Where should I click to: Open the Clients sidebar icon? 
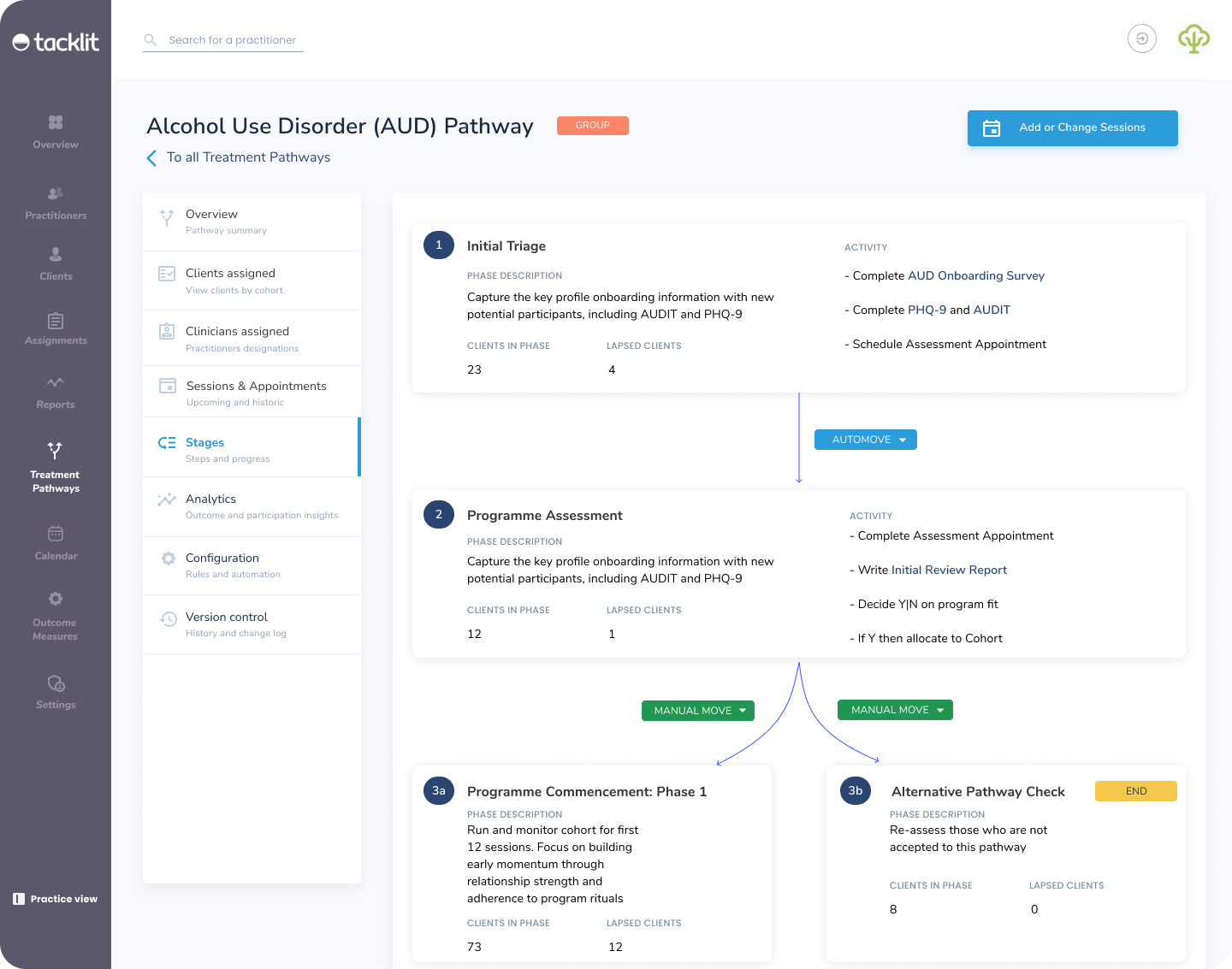click(56, 255)
